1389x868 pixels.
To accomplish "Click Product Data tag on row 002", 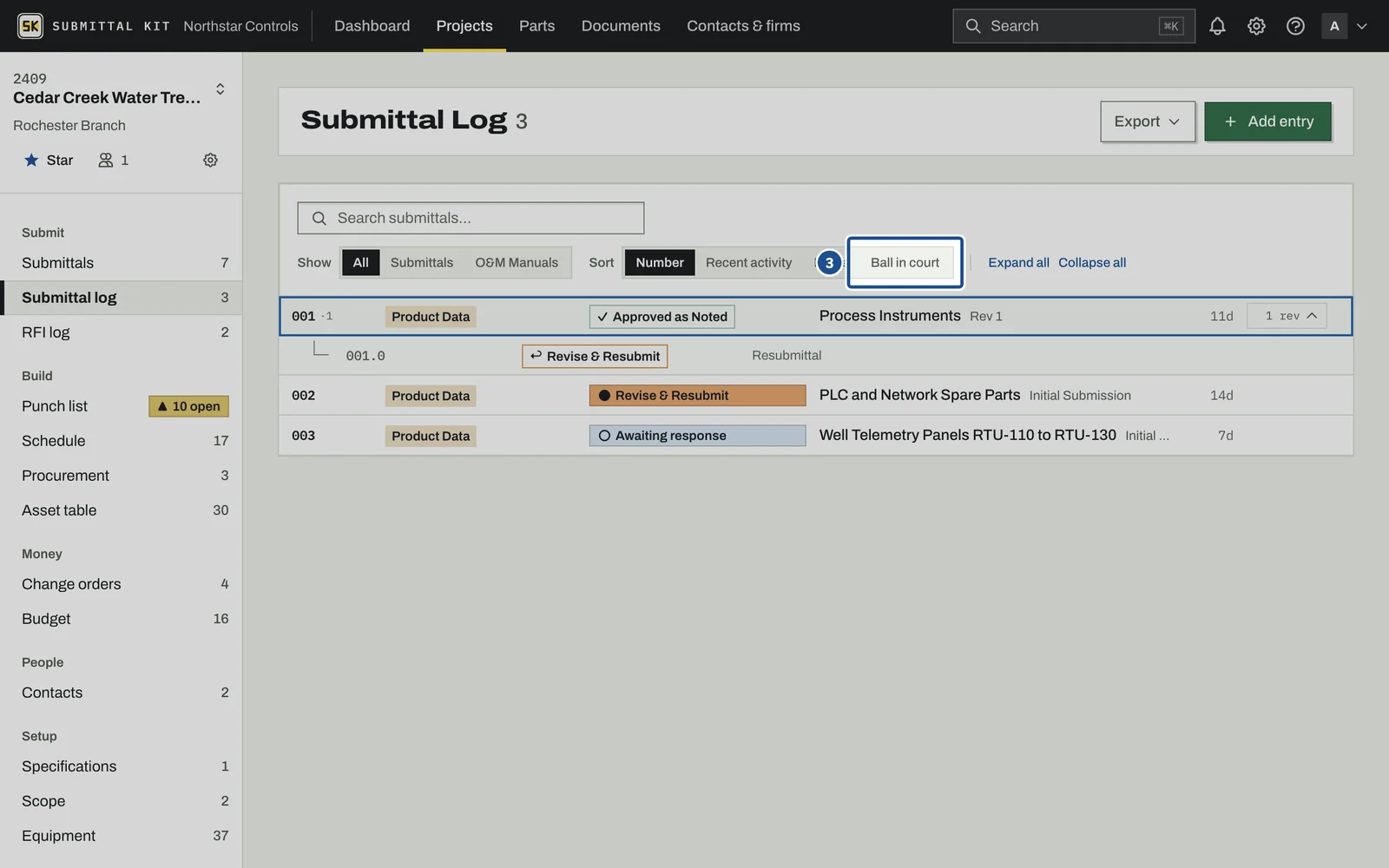I will [x=431, y=396].
